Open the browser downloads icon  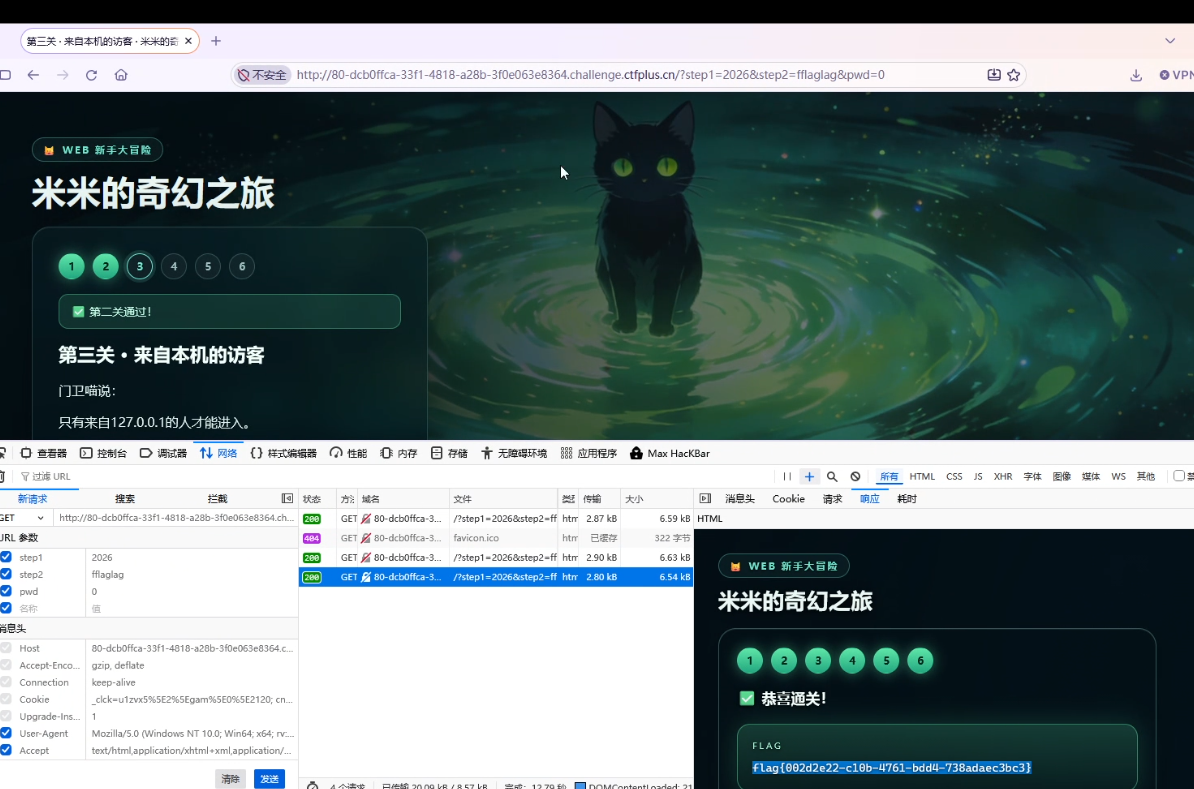1135,75
